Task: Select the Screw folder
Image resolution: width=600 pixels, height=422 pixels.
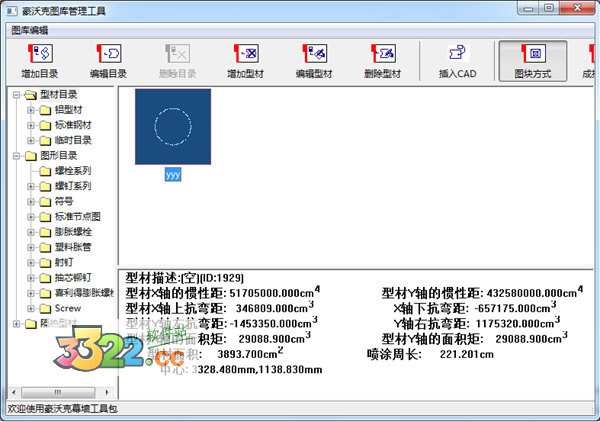Action: click(x=69, y=308)
